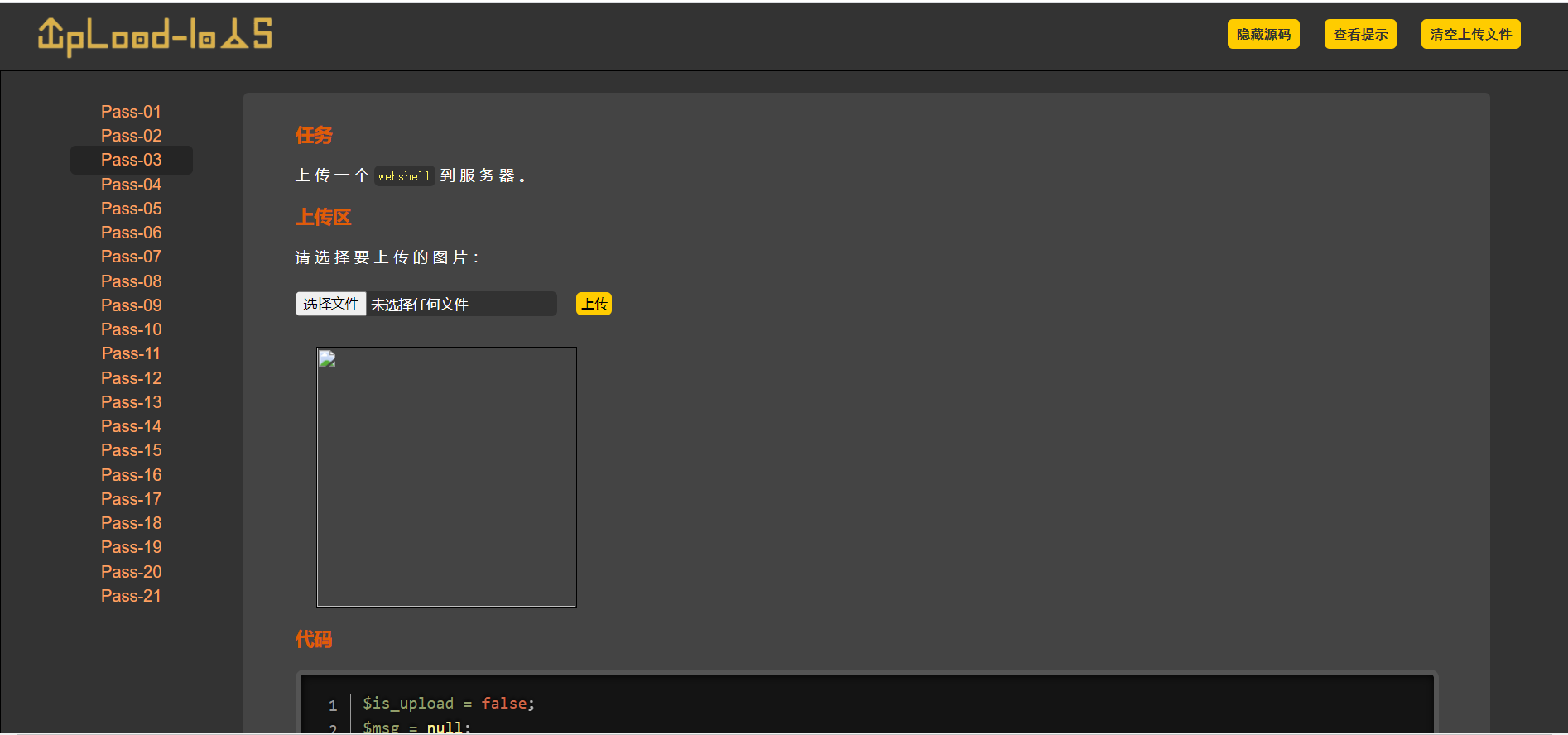Jump to Pass-15
This screenshot has width=1568, height=735.
(x=131, y=450)
